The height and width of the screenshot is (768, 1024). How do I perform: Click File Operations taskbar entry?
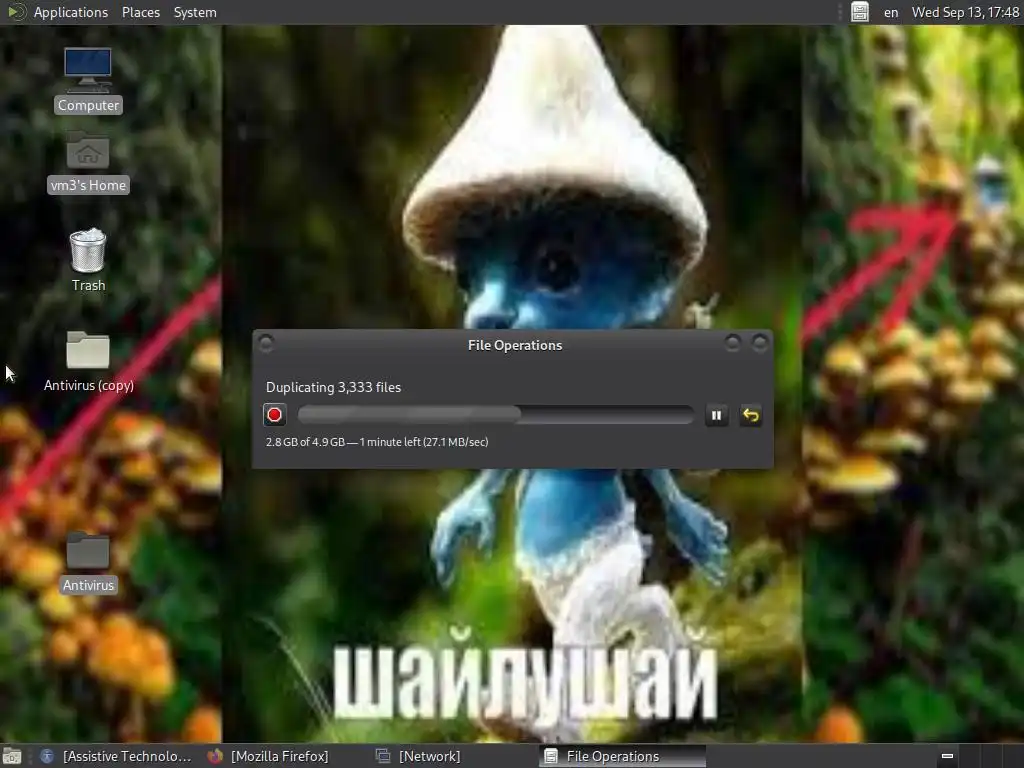pyautogui.click(x=622, y=756)
